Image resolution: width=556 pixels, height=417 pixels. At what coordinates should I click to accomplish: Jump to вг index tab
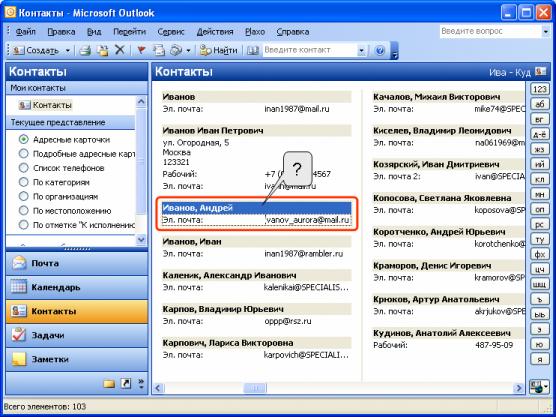[540, 119]
